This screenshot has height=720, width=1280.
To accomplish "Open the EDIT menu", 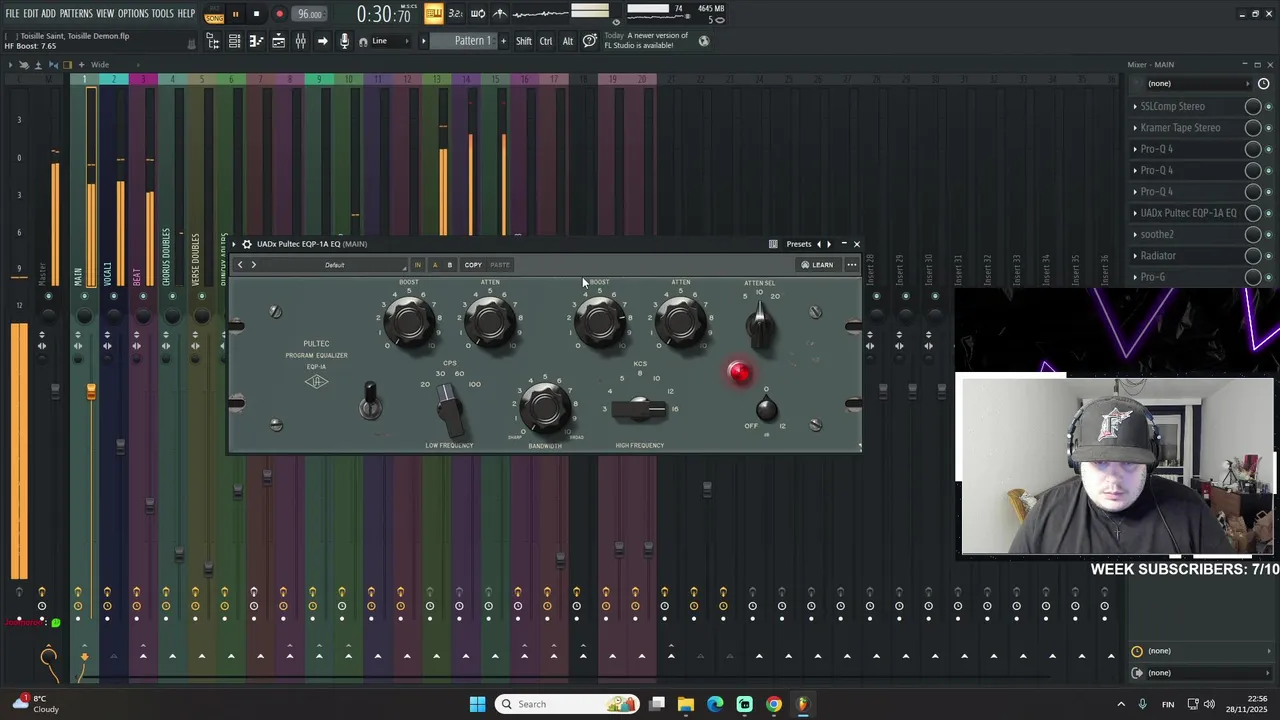I will pos(30,14).
